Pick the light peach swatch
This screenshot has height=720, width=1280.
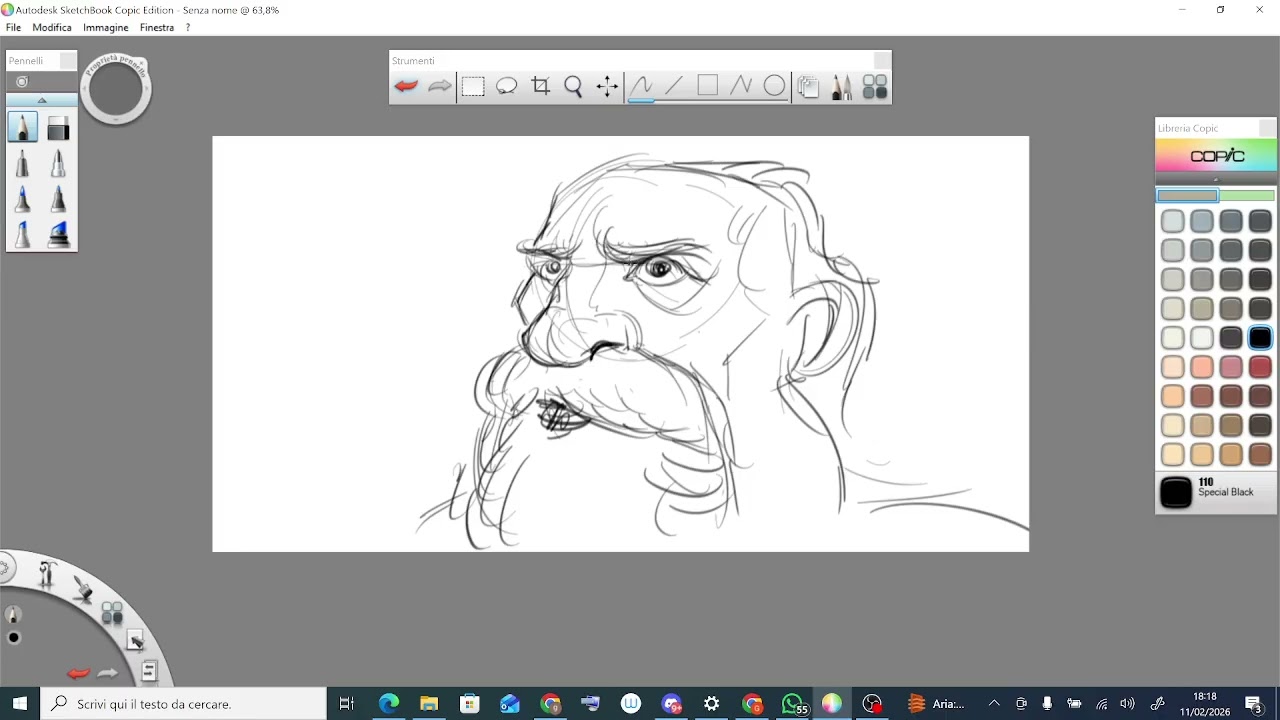click(1173, 367)
